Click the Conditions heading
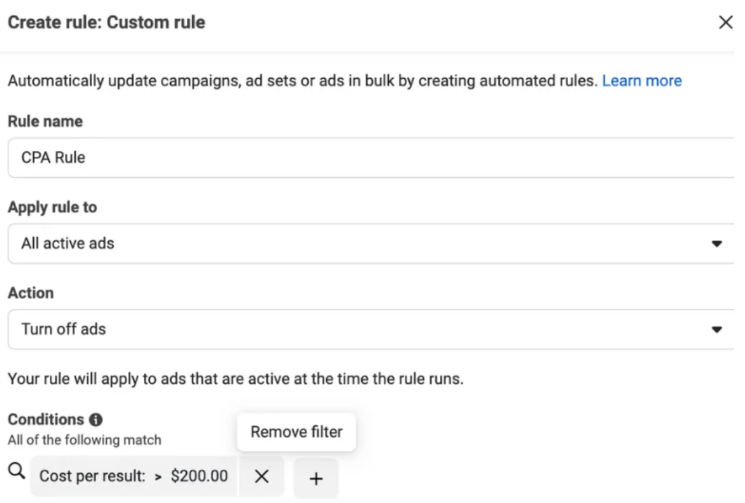This screenshot has height=503, width=745. tap(43, 420)
